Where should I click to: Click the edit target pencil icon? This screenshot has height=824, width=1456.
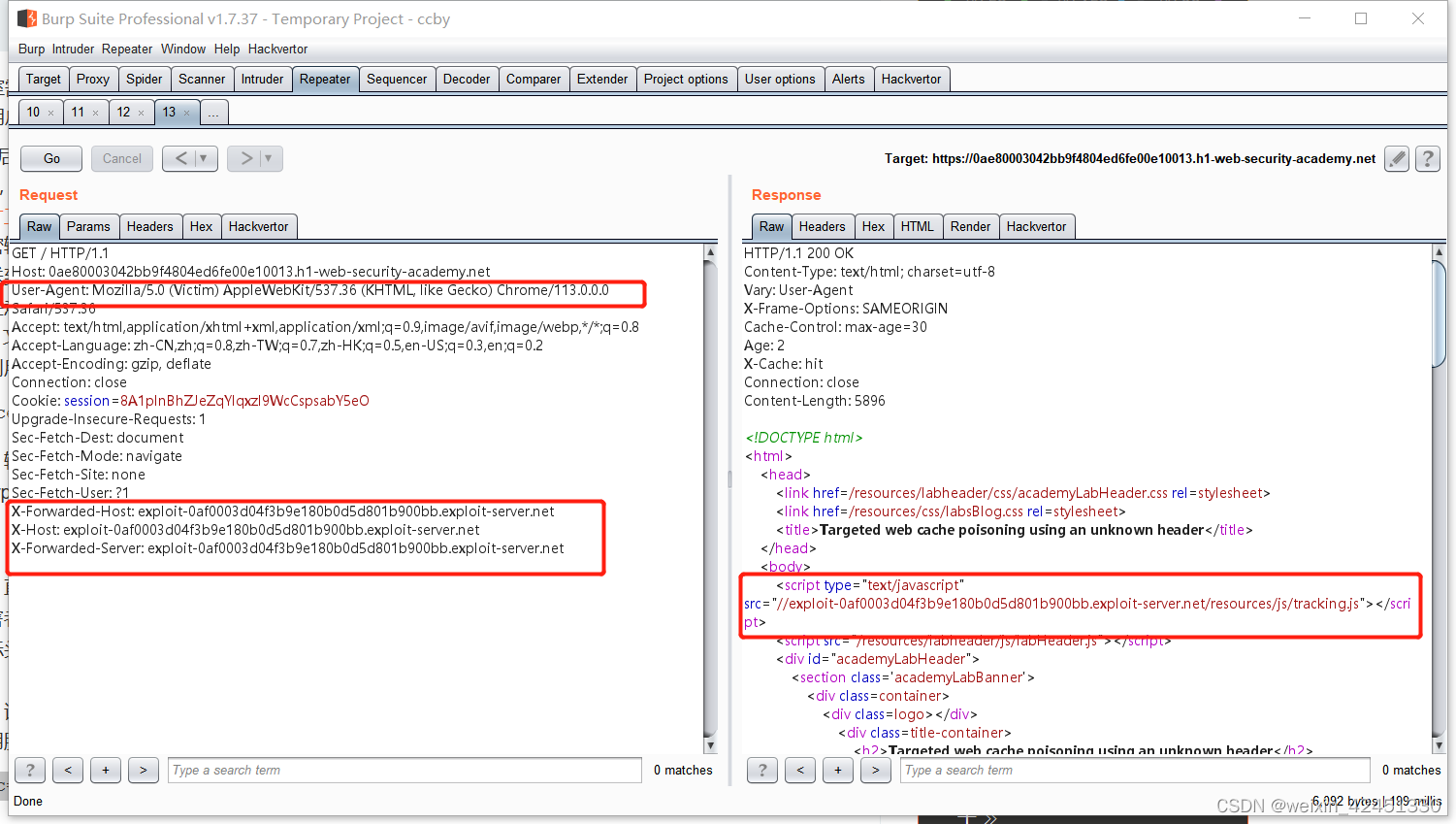point(1397,159)
